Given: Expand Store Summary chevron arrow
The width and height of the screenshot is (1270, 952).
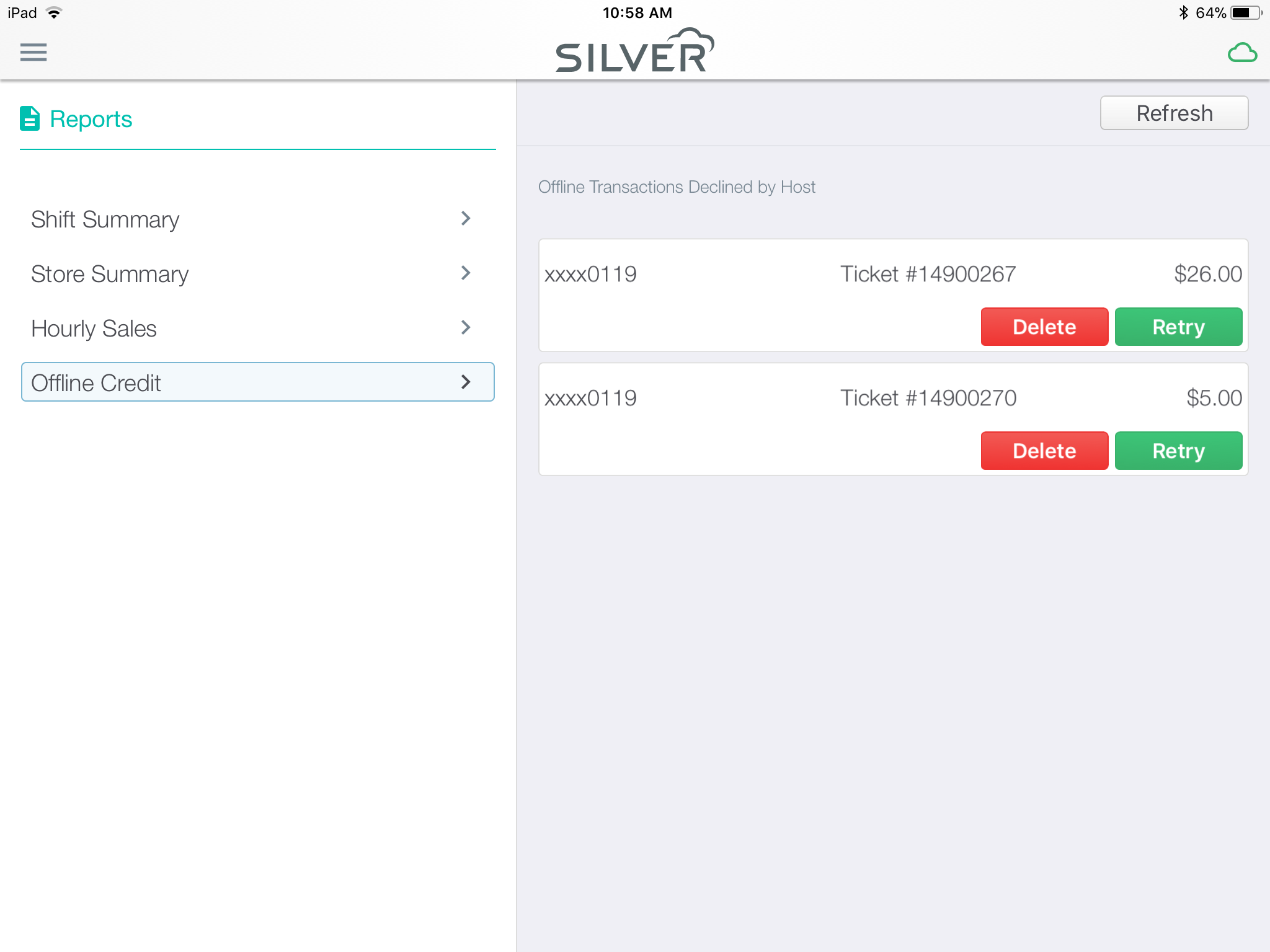Looking at the screenshot, I should (466, 273).
